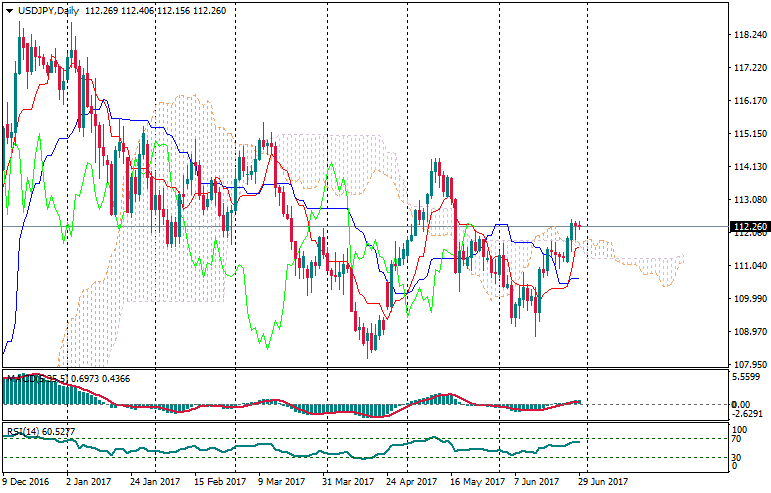Click the 9 Dec 2016 date label

pyautogui.click(x=27, y=482)
